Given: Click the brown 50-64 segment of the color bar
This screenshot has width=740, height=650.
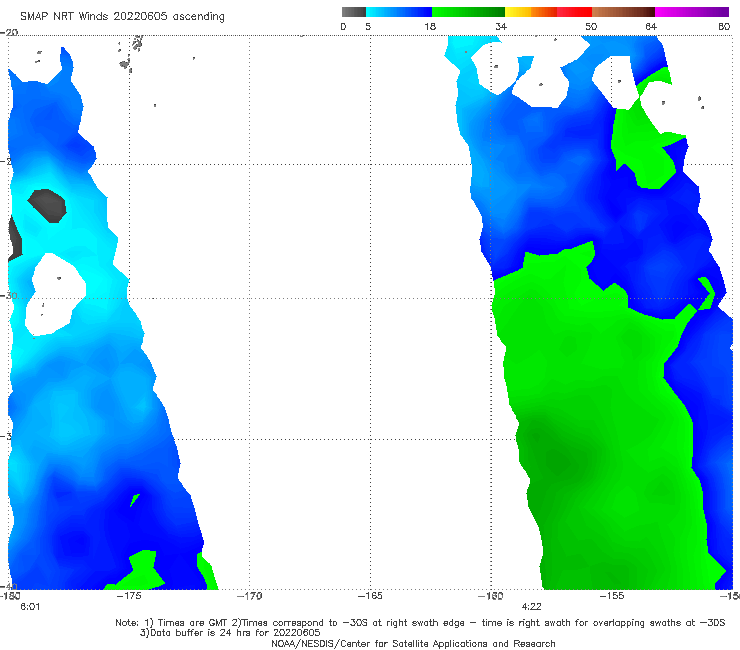Looking at the screenshot, I should click(x=623, y=12).
